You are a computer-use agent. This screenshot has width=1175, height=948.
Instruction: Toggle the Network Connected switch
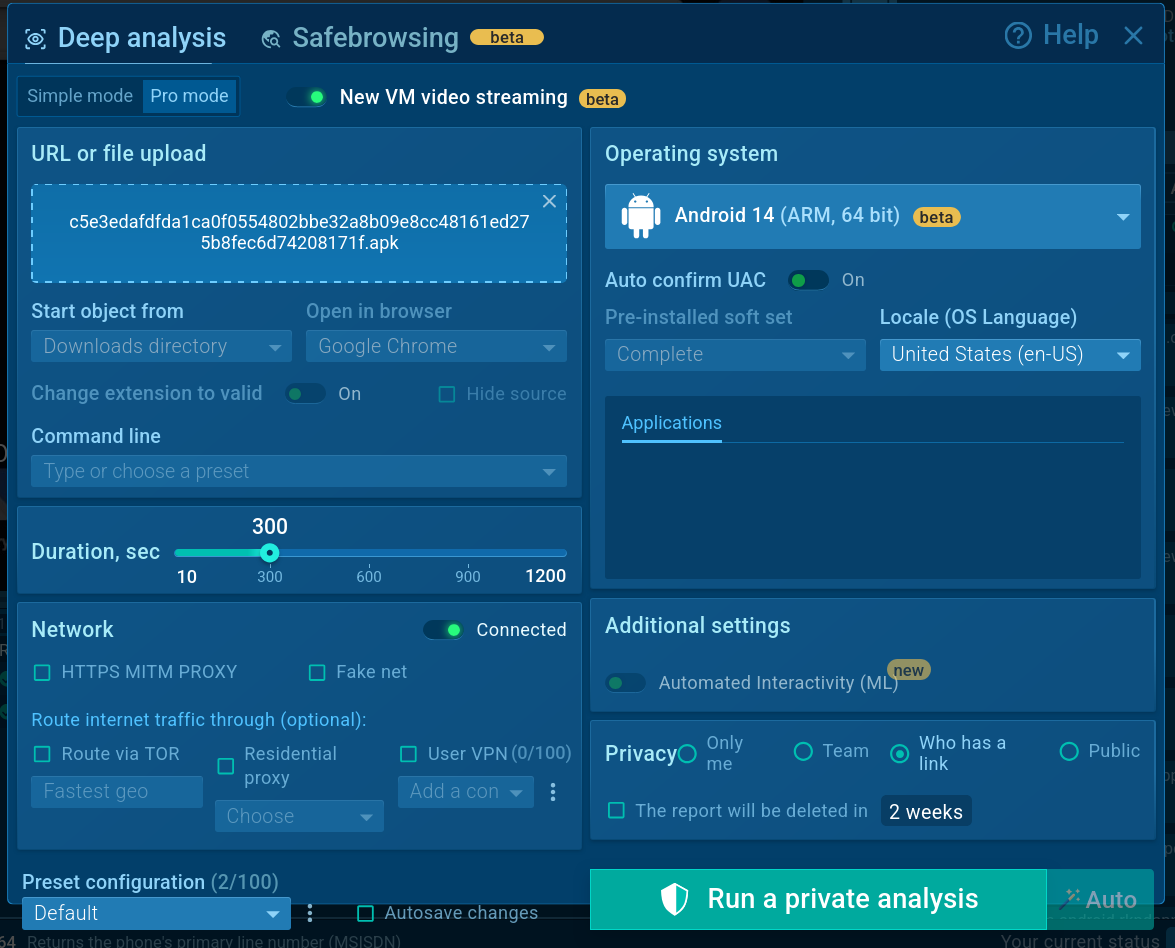[x=443, y=630]
